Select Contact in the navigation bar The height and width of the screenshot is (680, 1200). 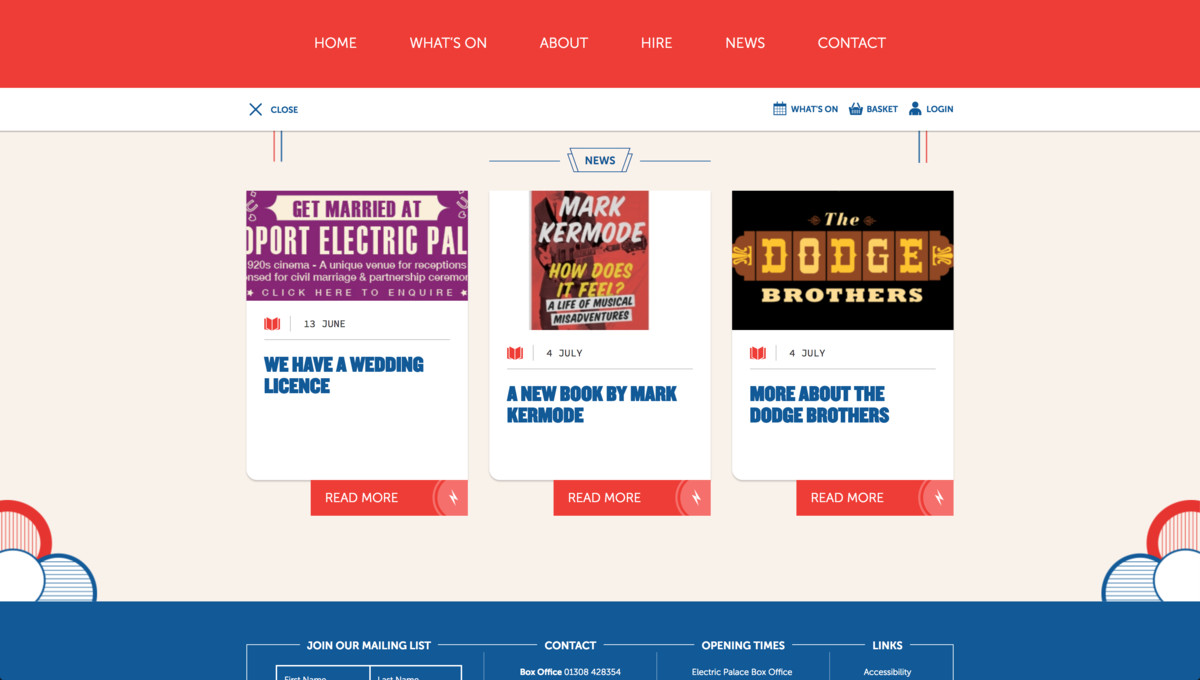(x=852, y=43)
